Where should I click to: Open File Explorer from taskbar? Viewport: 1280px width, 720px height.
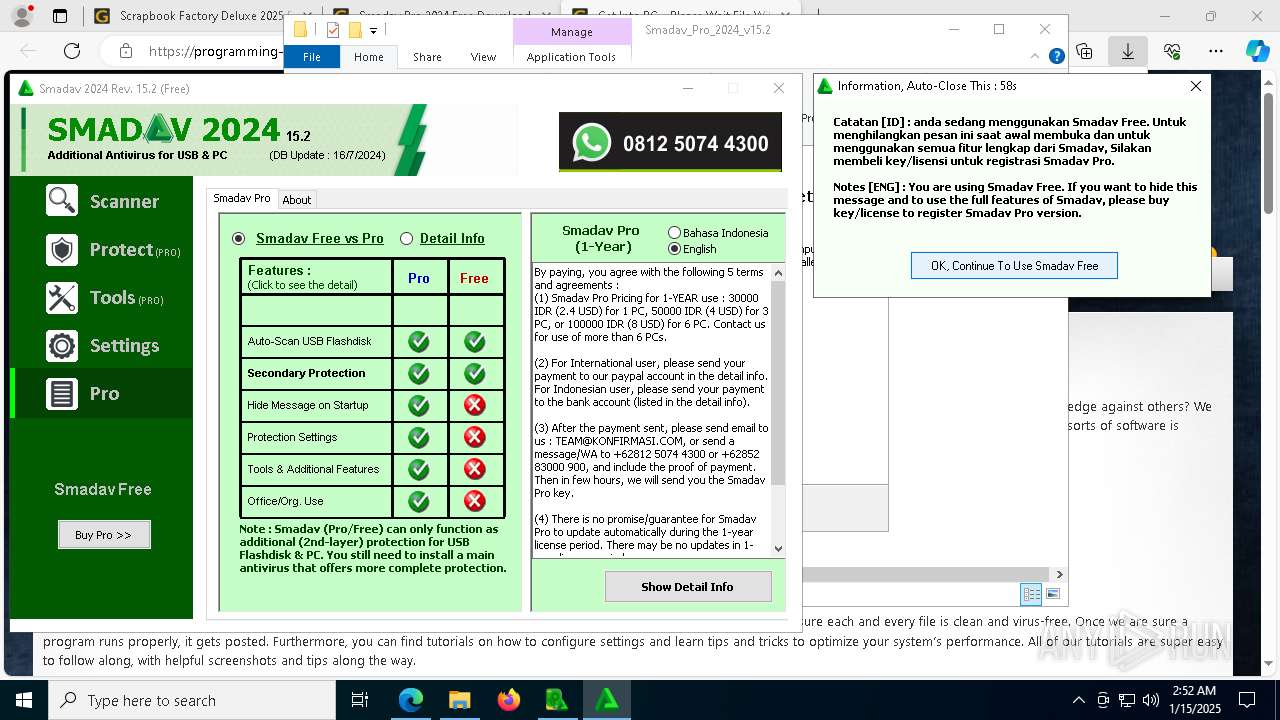point(459,700)
